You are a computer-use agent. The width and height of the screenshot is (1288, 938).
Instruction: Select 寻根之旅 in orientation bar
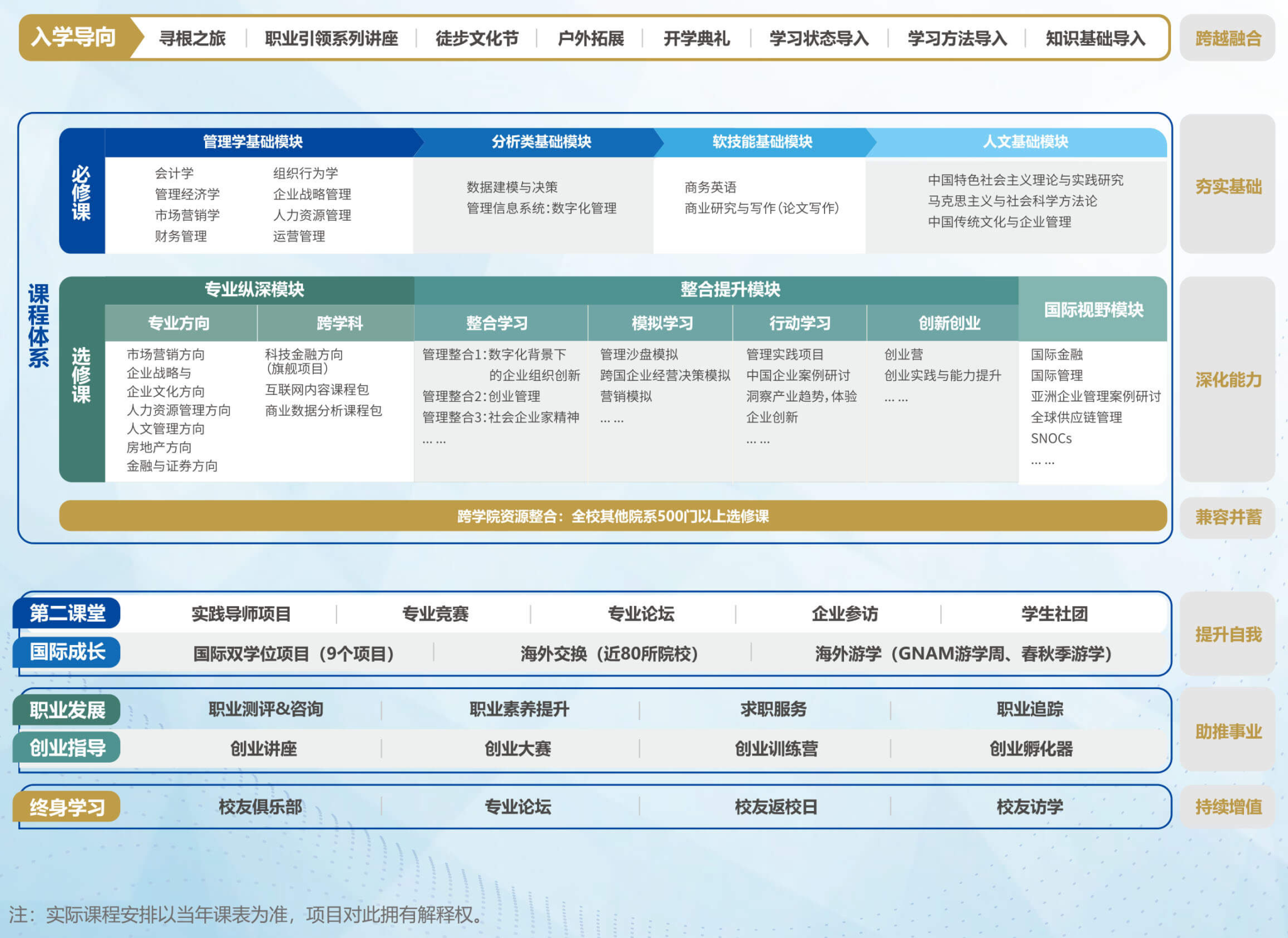pos(192,39)
